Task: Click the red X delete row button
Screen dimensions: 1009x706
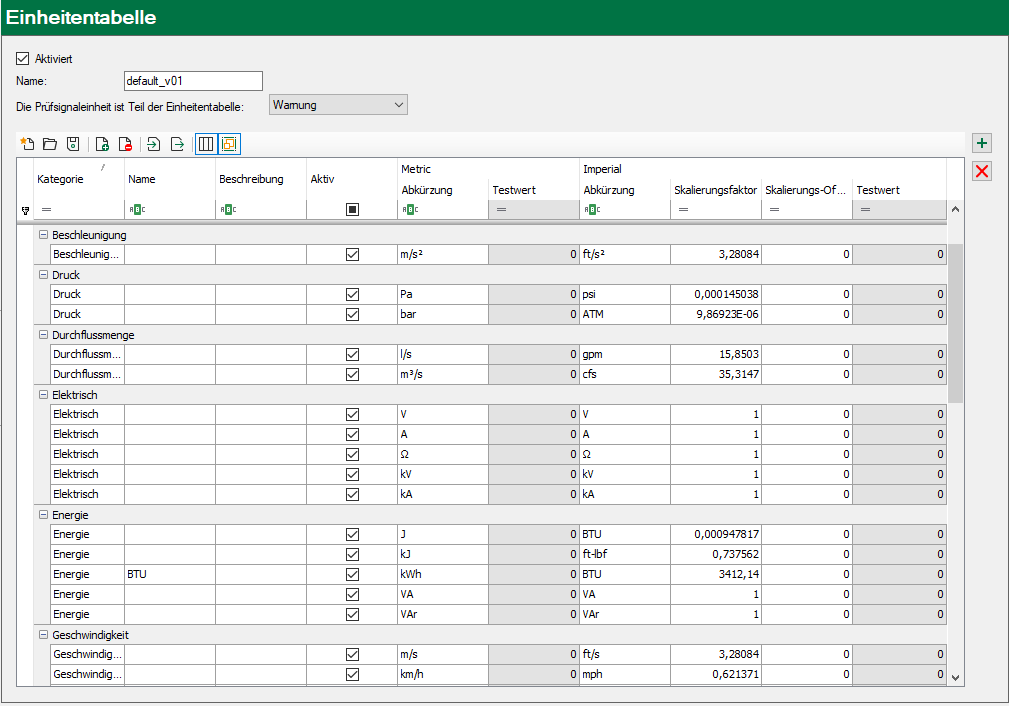Action: tap(982, 171)
